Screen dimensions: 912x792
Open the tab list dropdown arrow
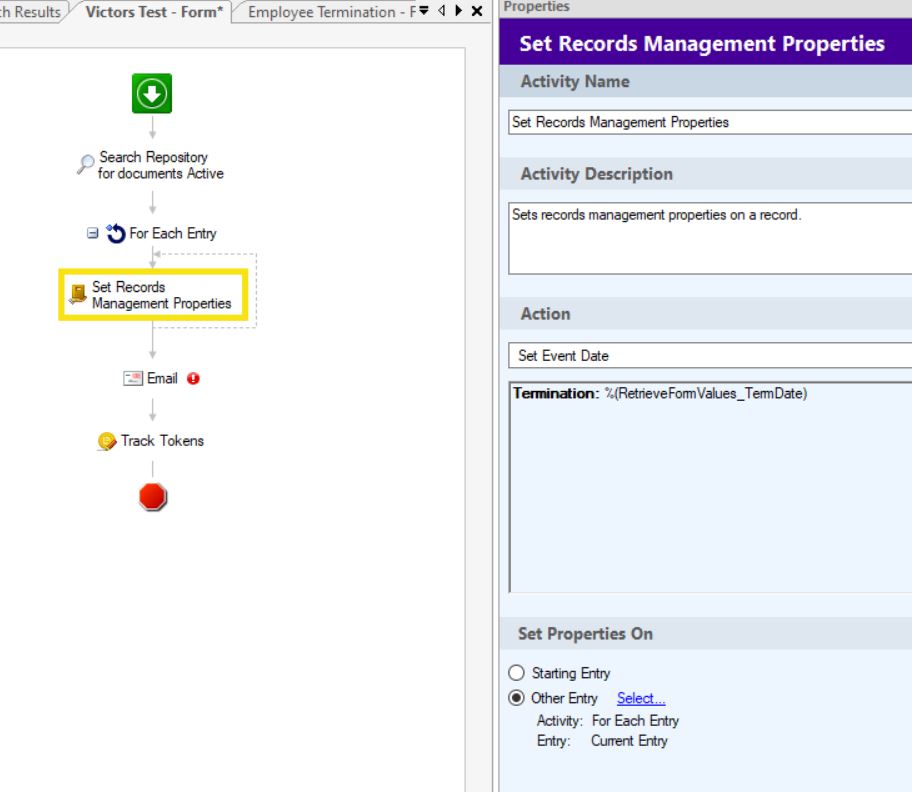point(423,11)
